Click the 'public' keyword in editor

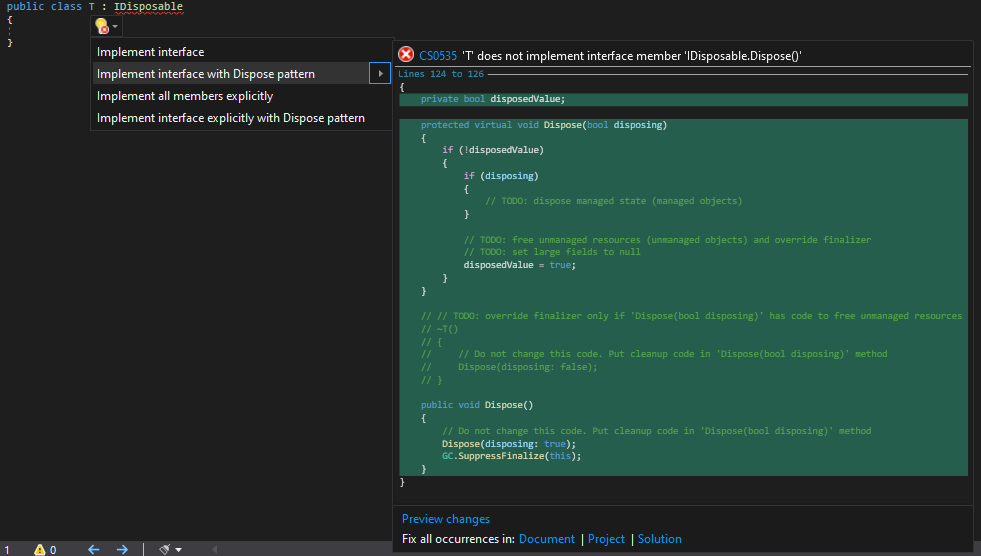25,6
